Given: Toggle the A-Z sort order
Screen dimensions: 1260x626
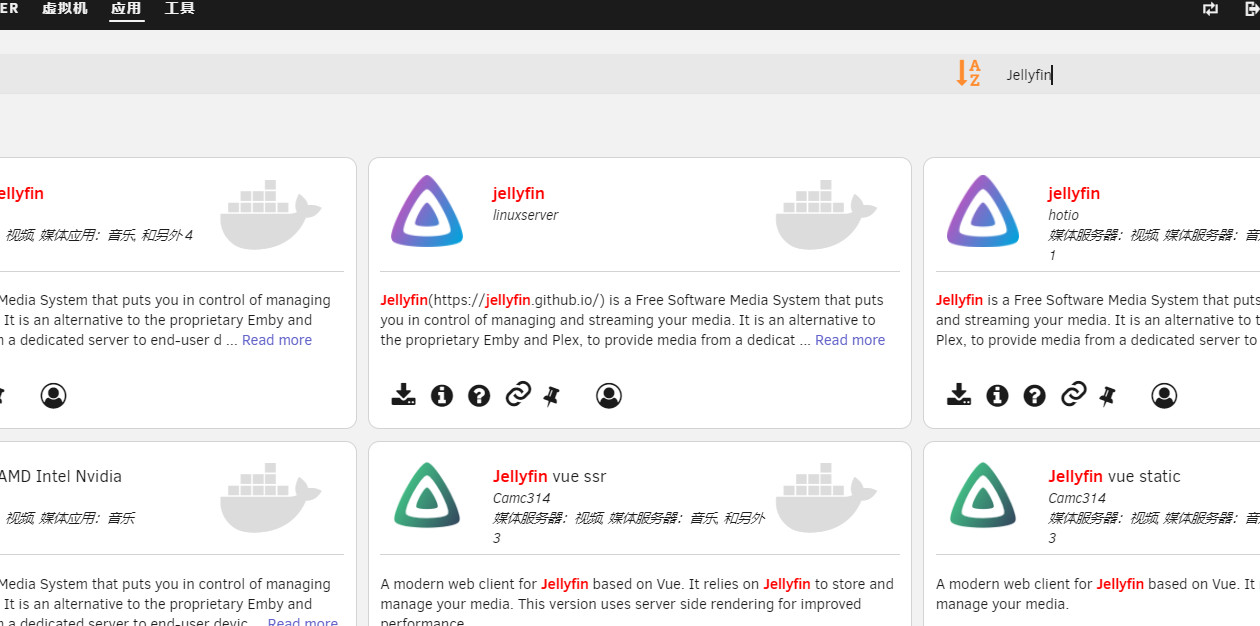Looking at the screenshot, I should point(968,74).
